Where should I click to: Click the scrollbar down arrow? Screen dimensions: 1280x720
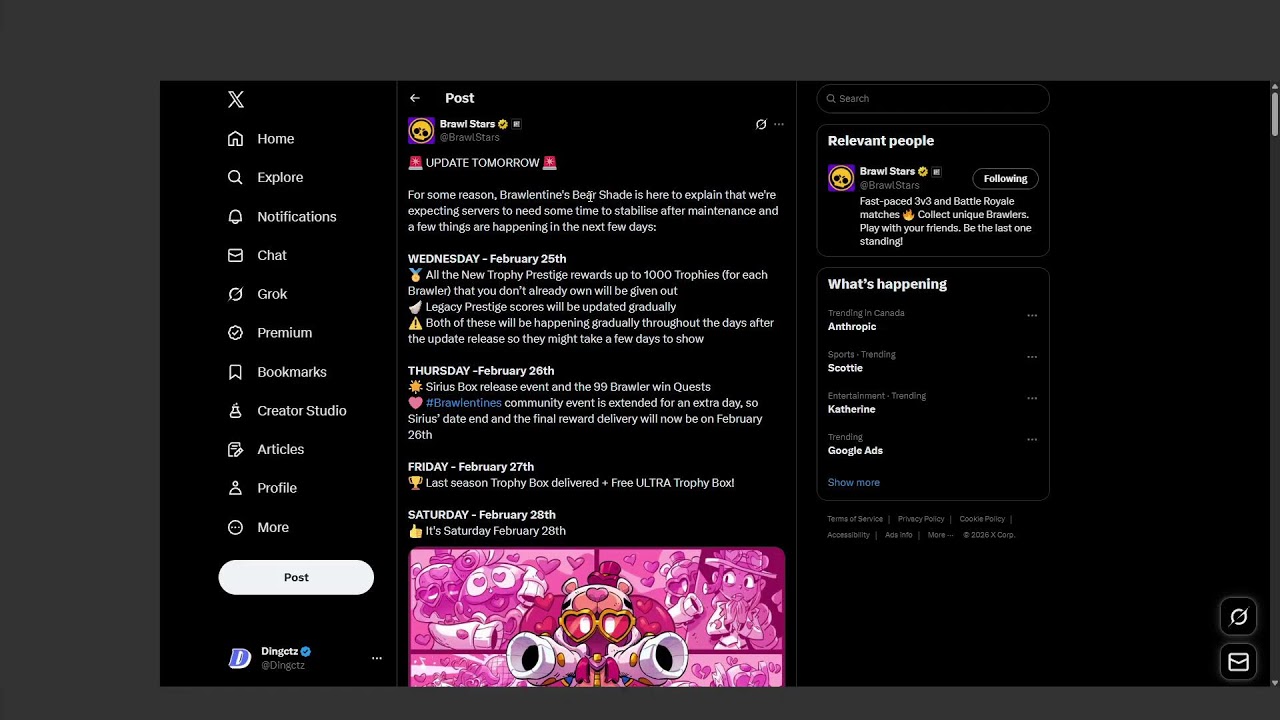point(1275,682)
